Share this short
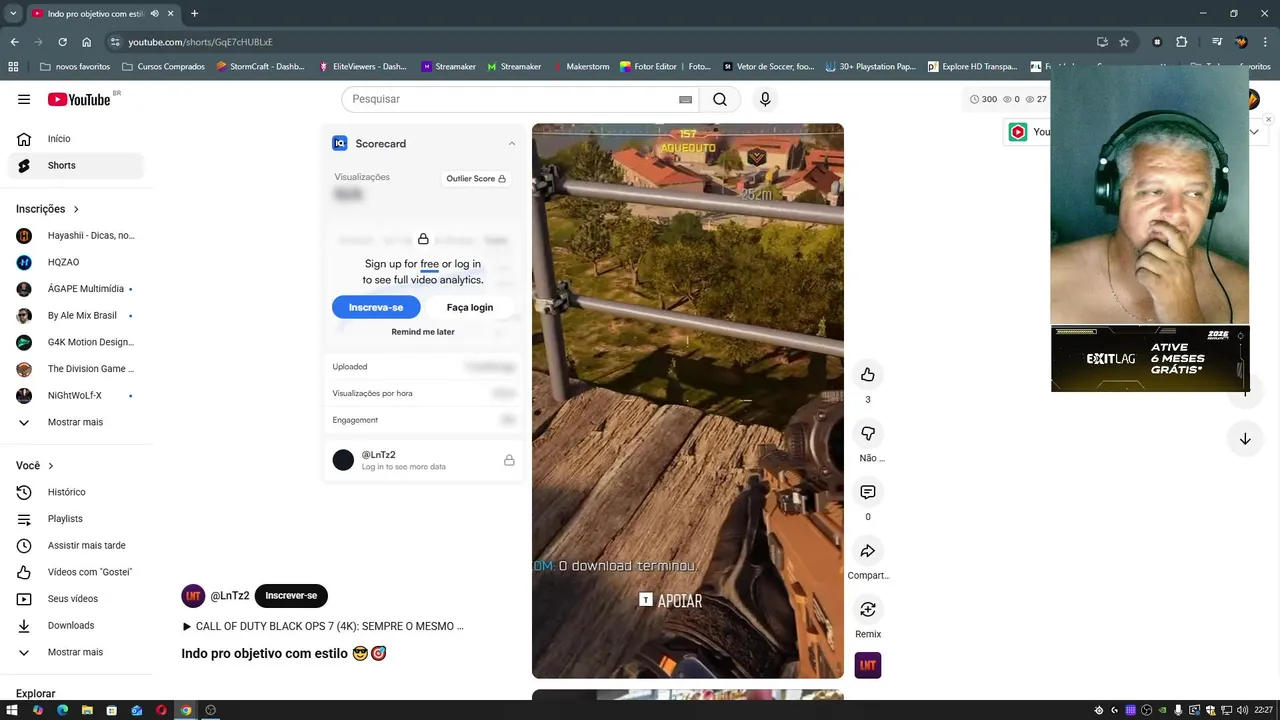Screen dimensions: 1280x720 pyautogui.click(x=868, y=551)
